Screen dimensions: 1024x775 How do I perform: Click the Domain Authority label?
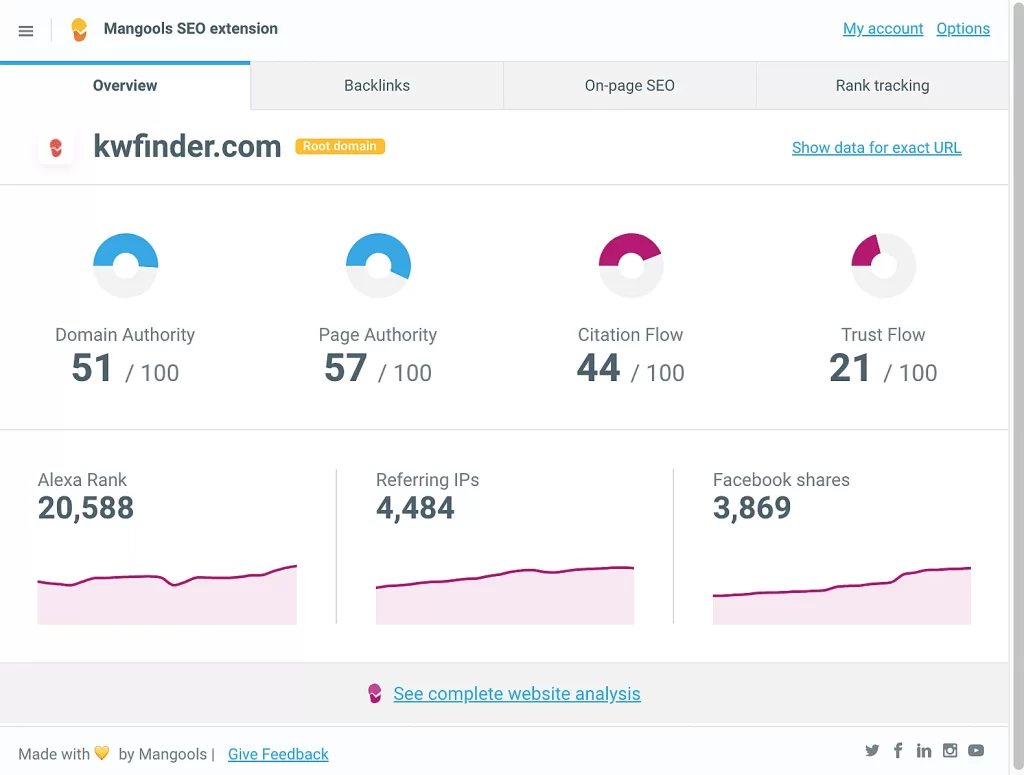(125, 334)
